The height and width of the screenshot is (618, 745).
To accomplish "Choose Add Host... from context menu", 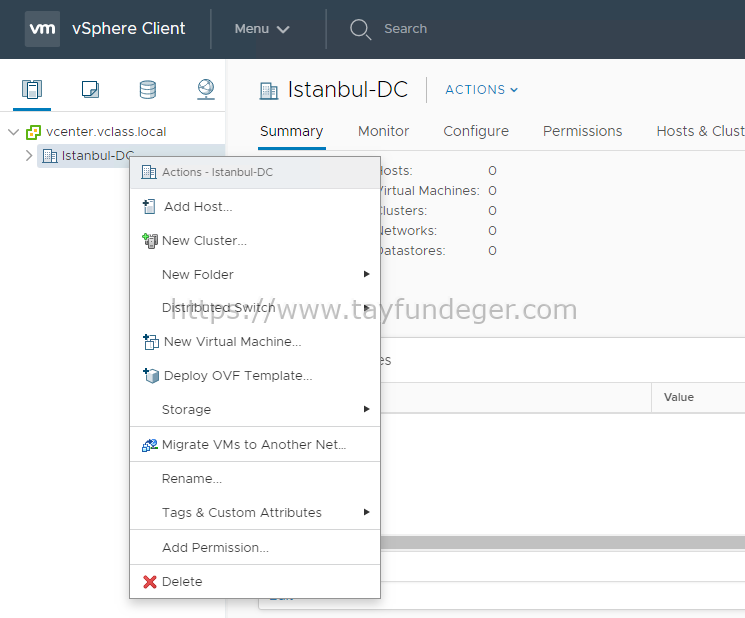I will [x=255, y=207].
